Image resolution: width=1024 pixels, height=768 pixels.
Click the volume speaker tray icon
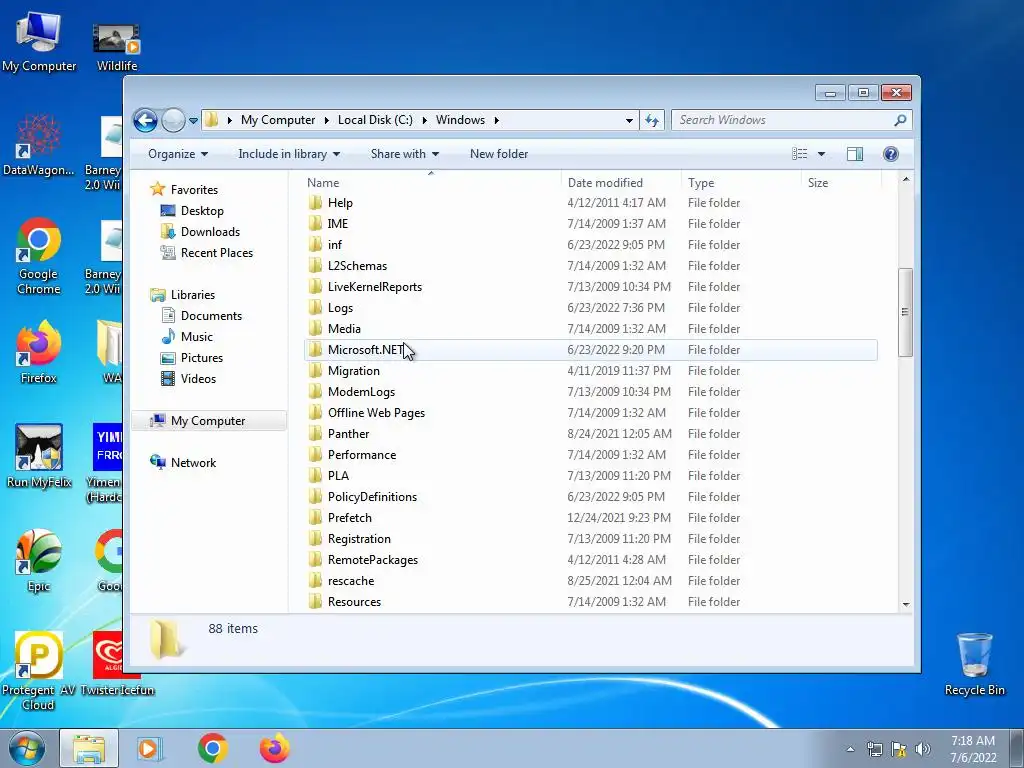(923, 749)
